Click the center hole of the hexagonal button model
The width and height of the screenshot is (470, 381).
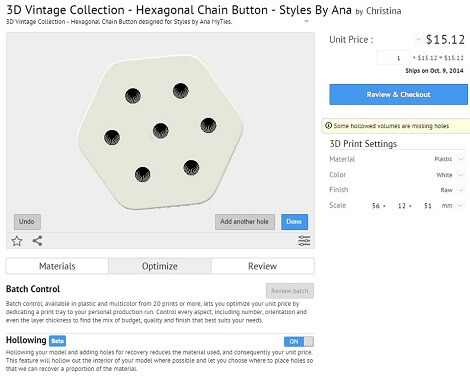click(161, 130)
